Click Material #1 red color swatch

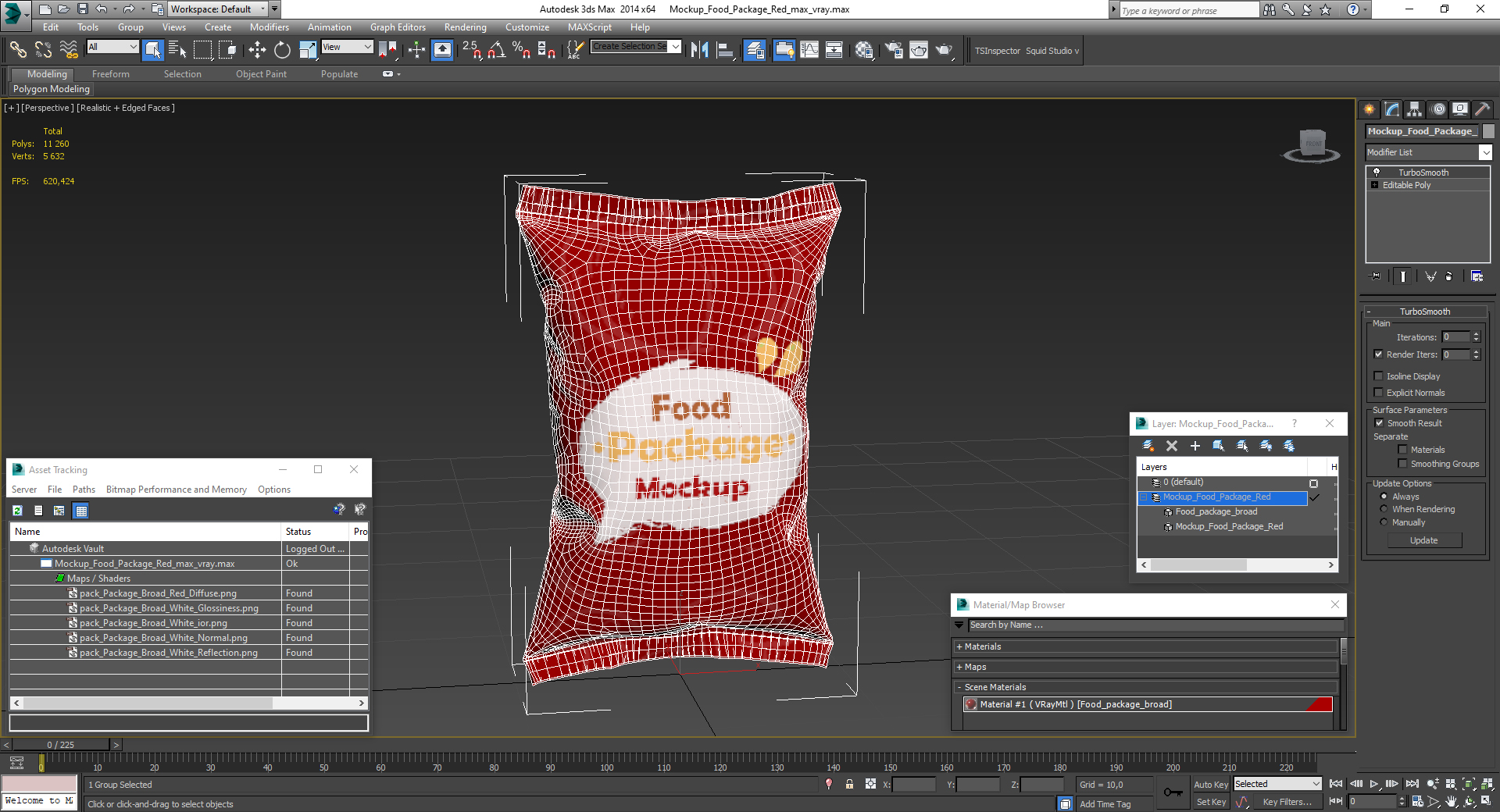coord(1319,704)
